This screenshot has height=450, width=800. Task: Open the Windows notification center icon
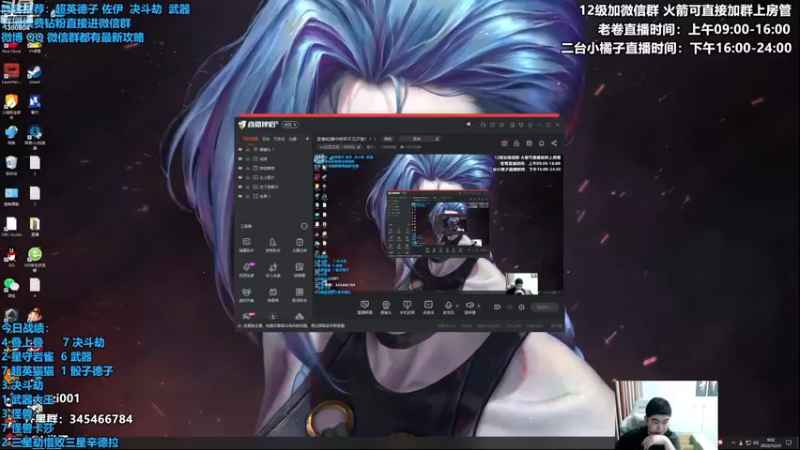click(789, 442)
